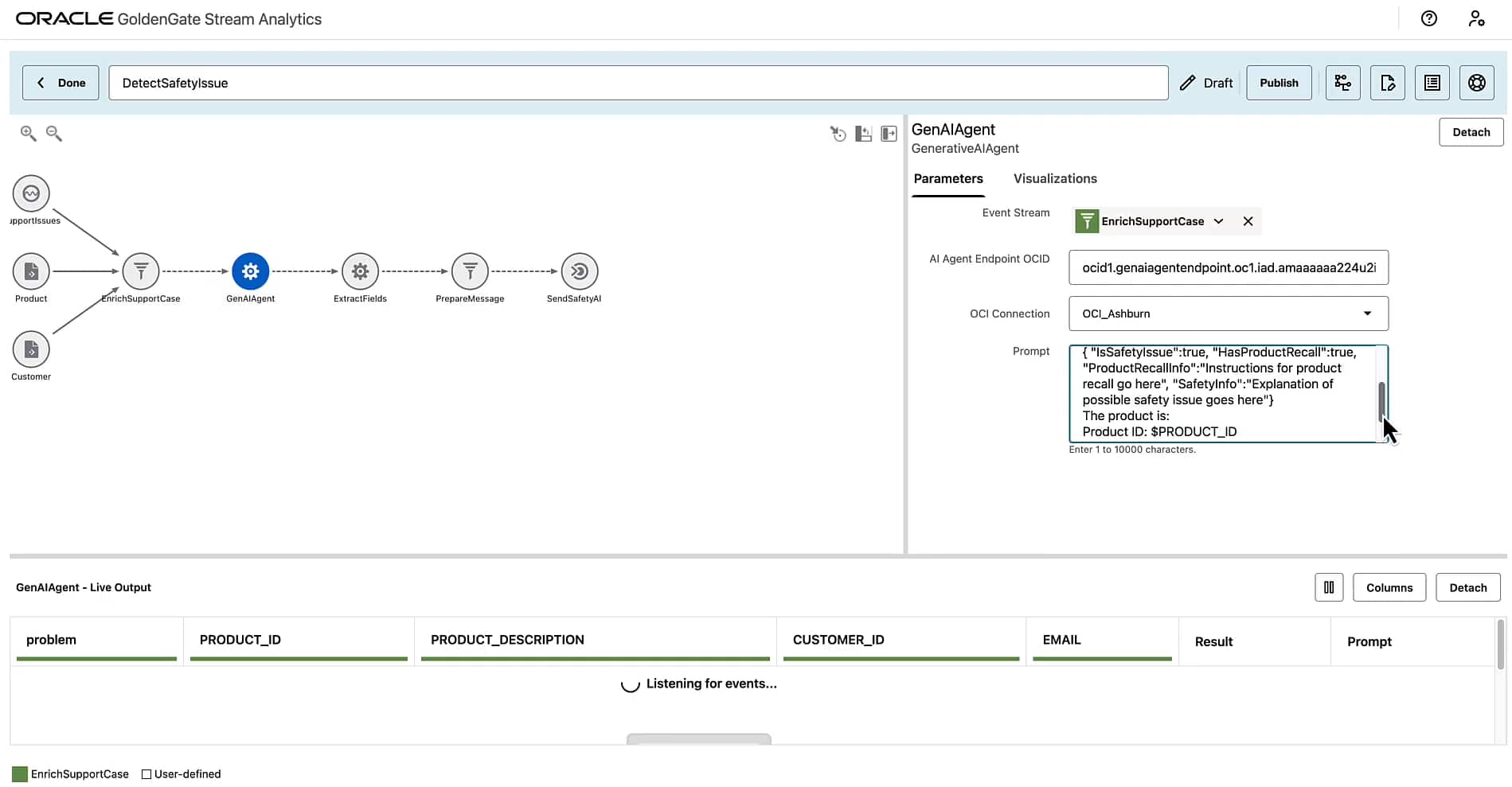Open the pipeline log list icon
The image size is (1512, 787).
pos(1432,82)
